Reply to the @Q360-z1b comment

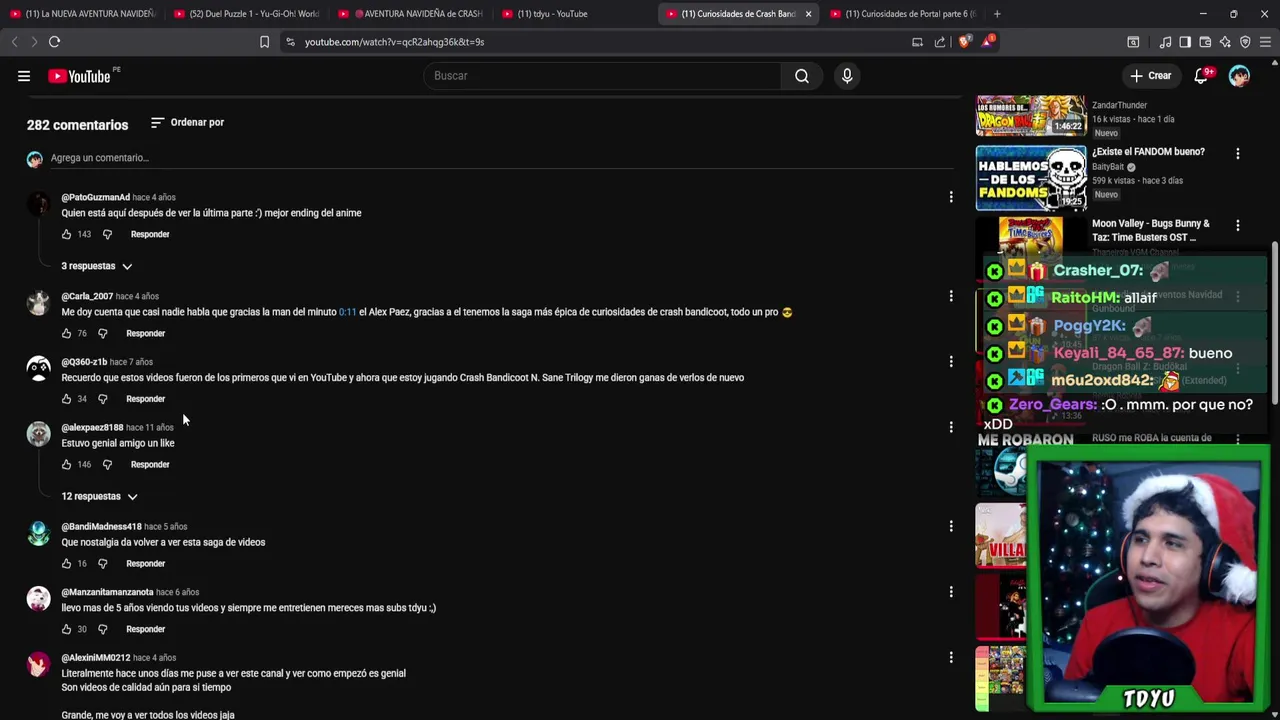[x=145, y=399]
